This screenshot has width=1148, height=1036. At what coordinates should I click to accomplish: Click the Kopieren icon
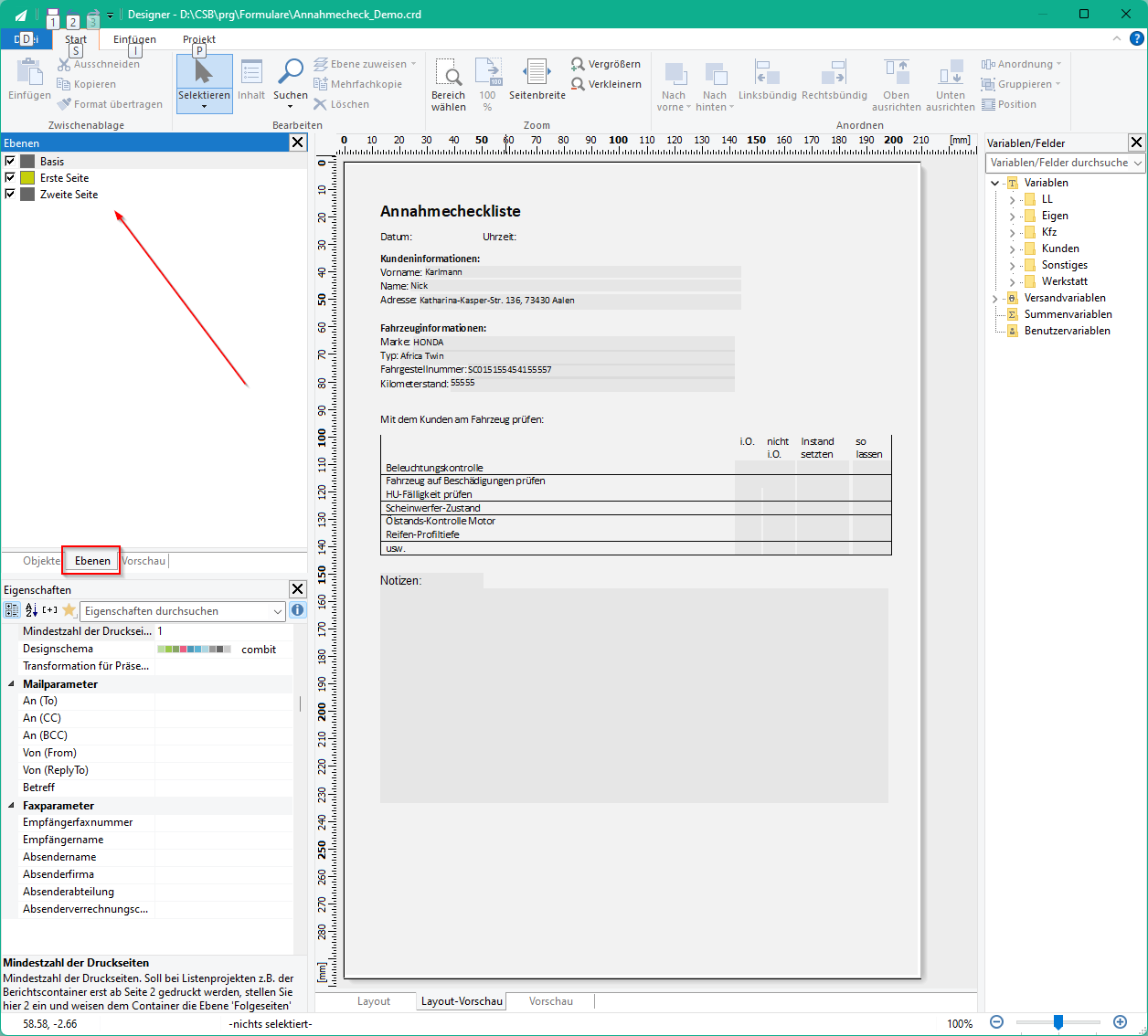[x=64, y=84]
